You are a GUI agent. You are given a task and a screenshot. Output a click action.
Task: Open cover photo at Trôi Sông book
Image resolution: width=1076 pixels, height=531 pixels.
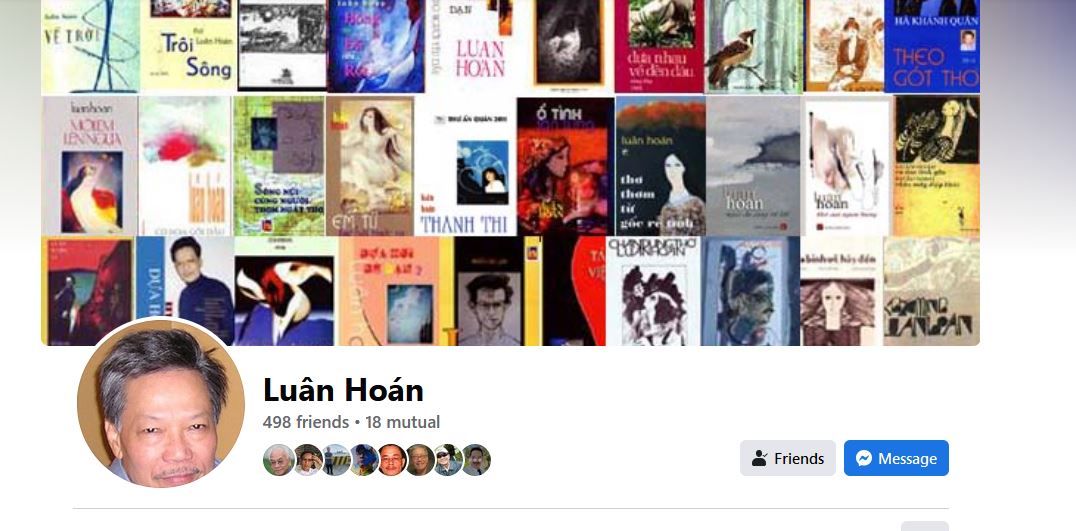coord(188,45)
